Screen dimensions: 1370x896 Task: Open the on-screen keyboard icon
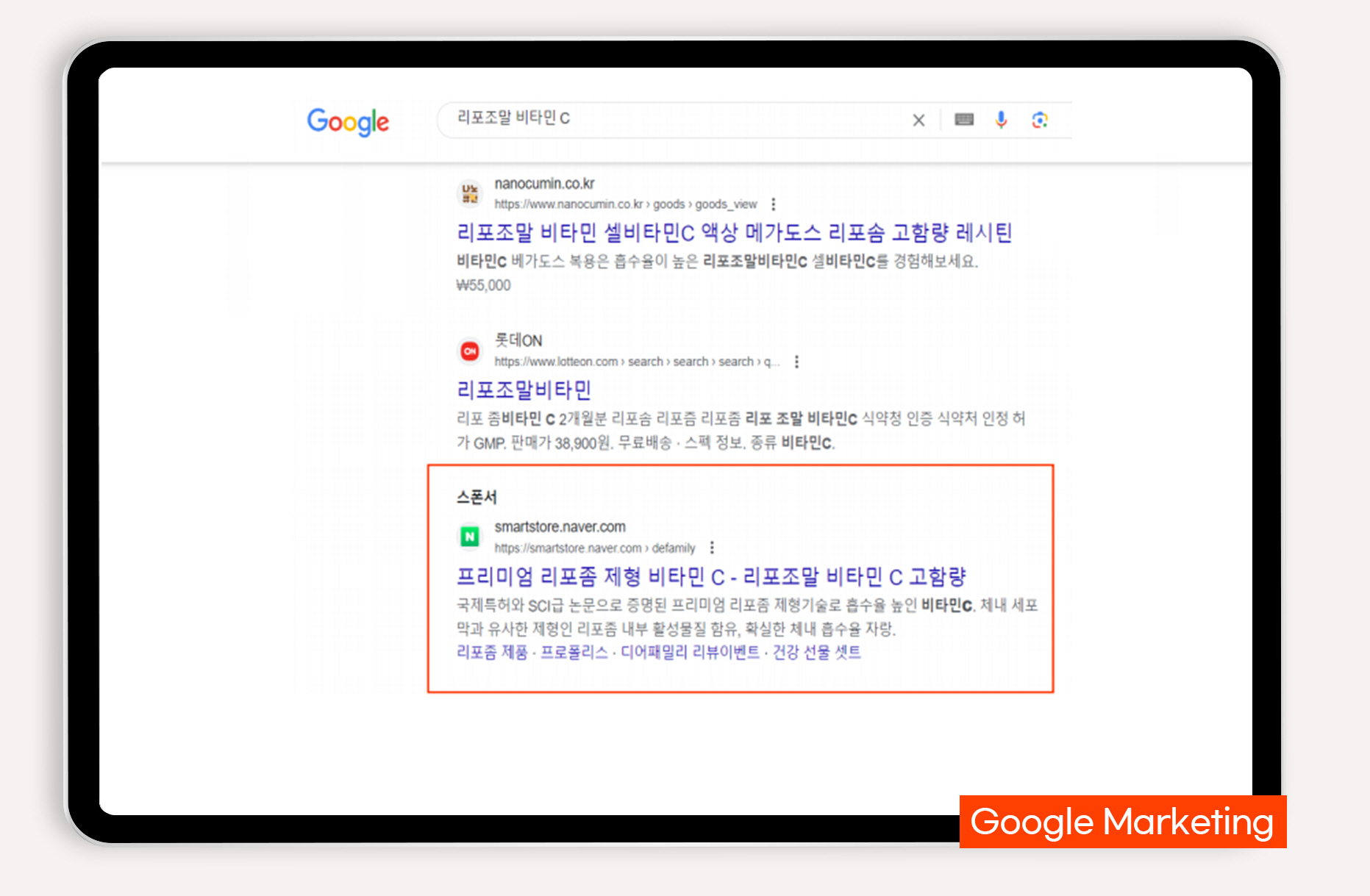coord(964,120)
